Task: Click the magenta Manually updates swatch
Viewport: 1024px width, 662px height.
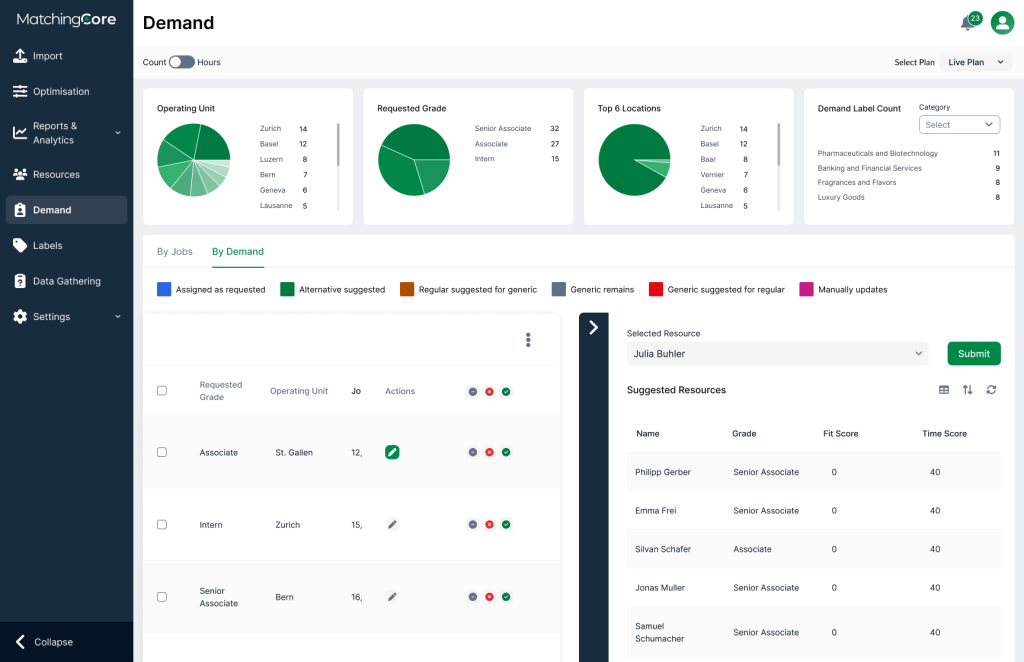Action: tap(807, 289)
